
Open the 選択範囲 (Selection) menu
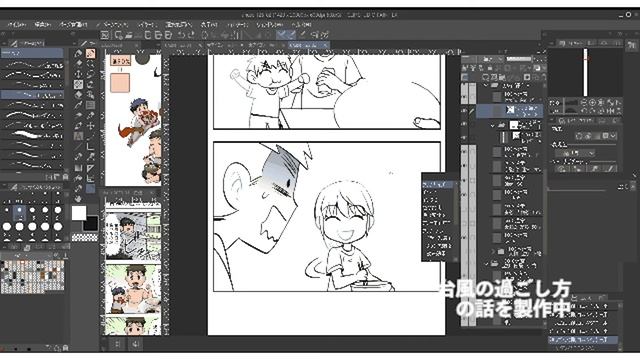click(179, 24)
